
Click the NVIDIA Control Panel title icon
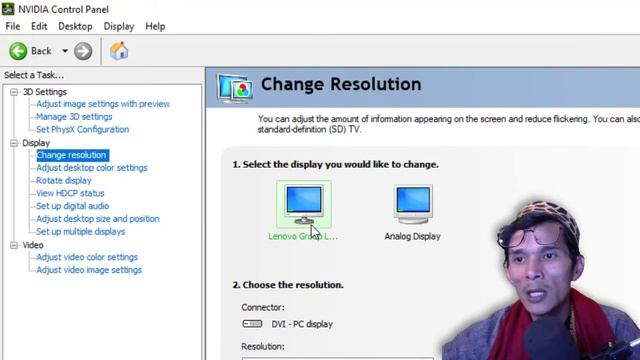pyautogui.click(x=8, y=9)
